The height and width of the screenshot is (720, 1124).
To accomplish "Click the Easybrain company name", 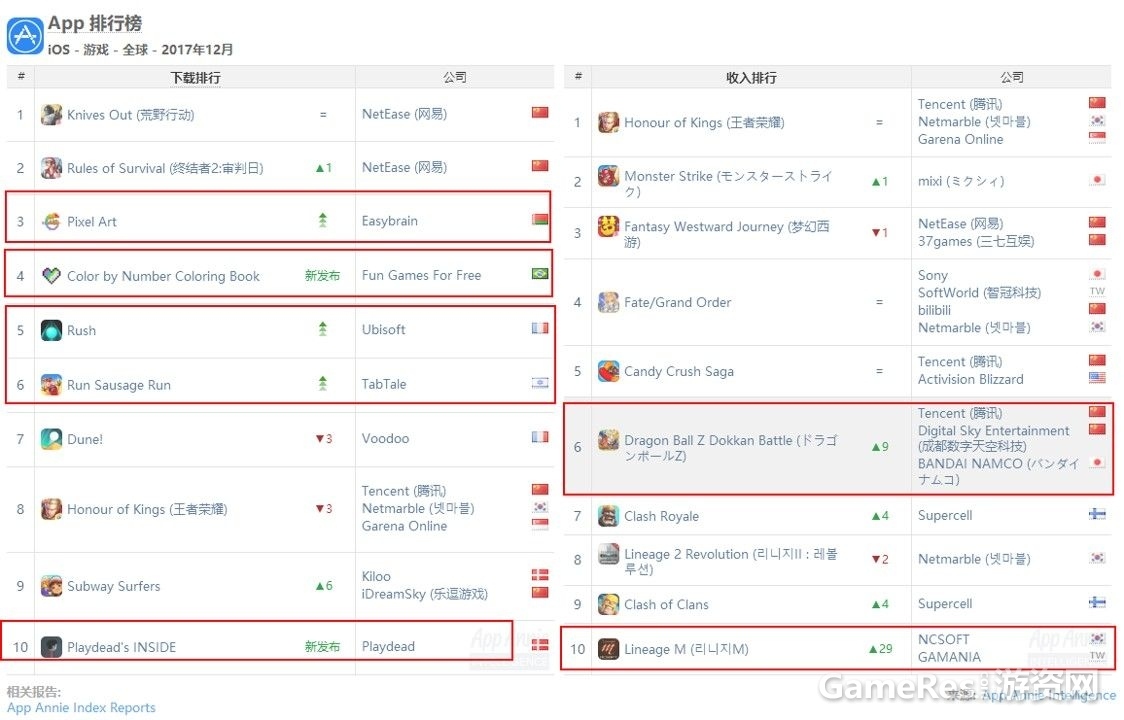I will pyautogui.click(x=389, y=221).
